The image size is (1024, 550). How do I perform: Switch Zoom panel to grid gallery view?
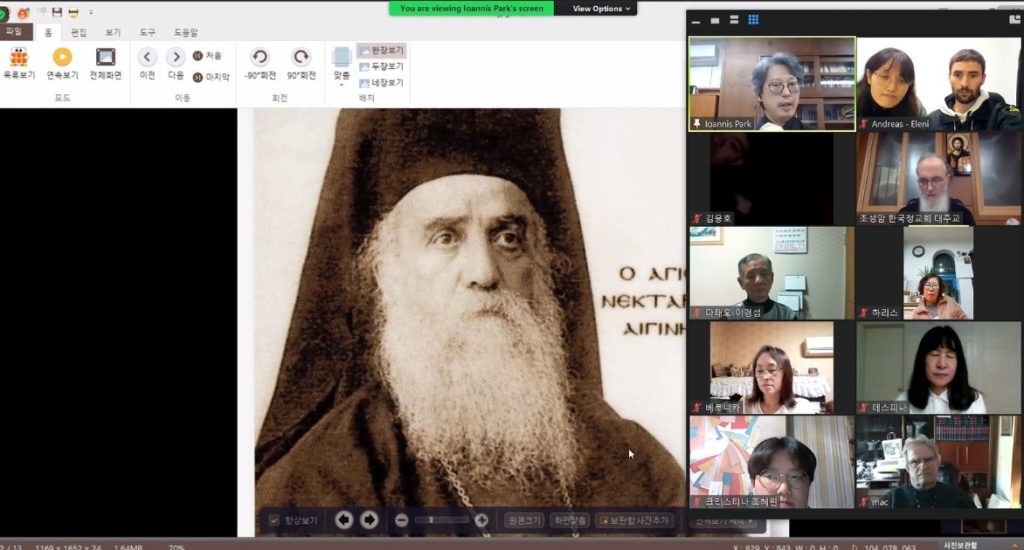[753, 20]
